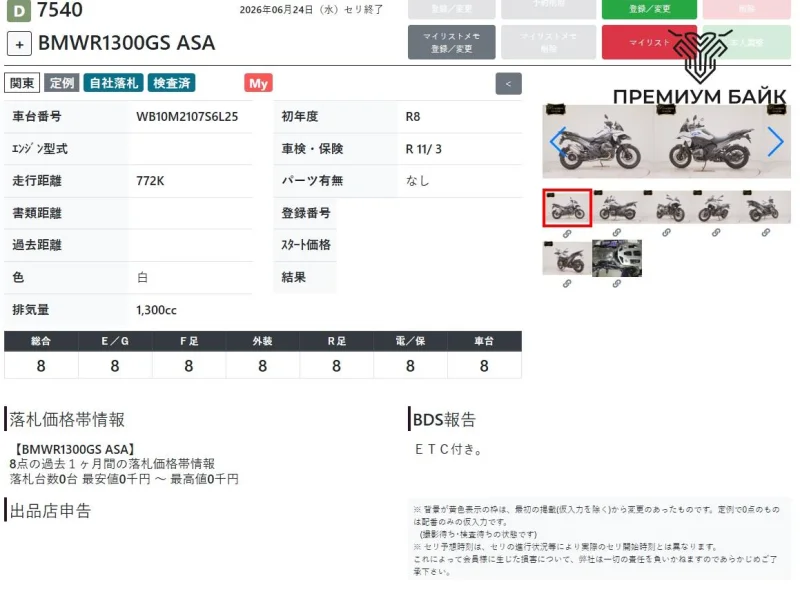800x600 pixels.
Task: Click the 外装 score column header
Action: (262, 341)
